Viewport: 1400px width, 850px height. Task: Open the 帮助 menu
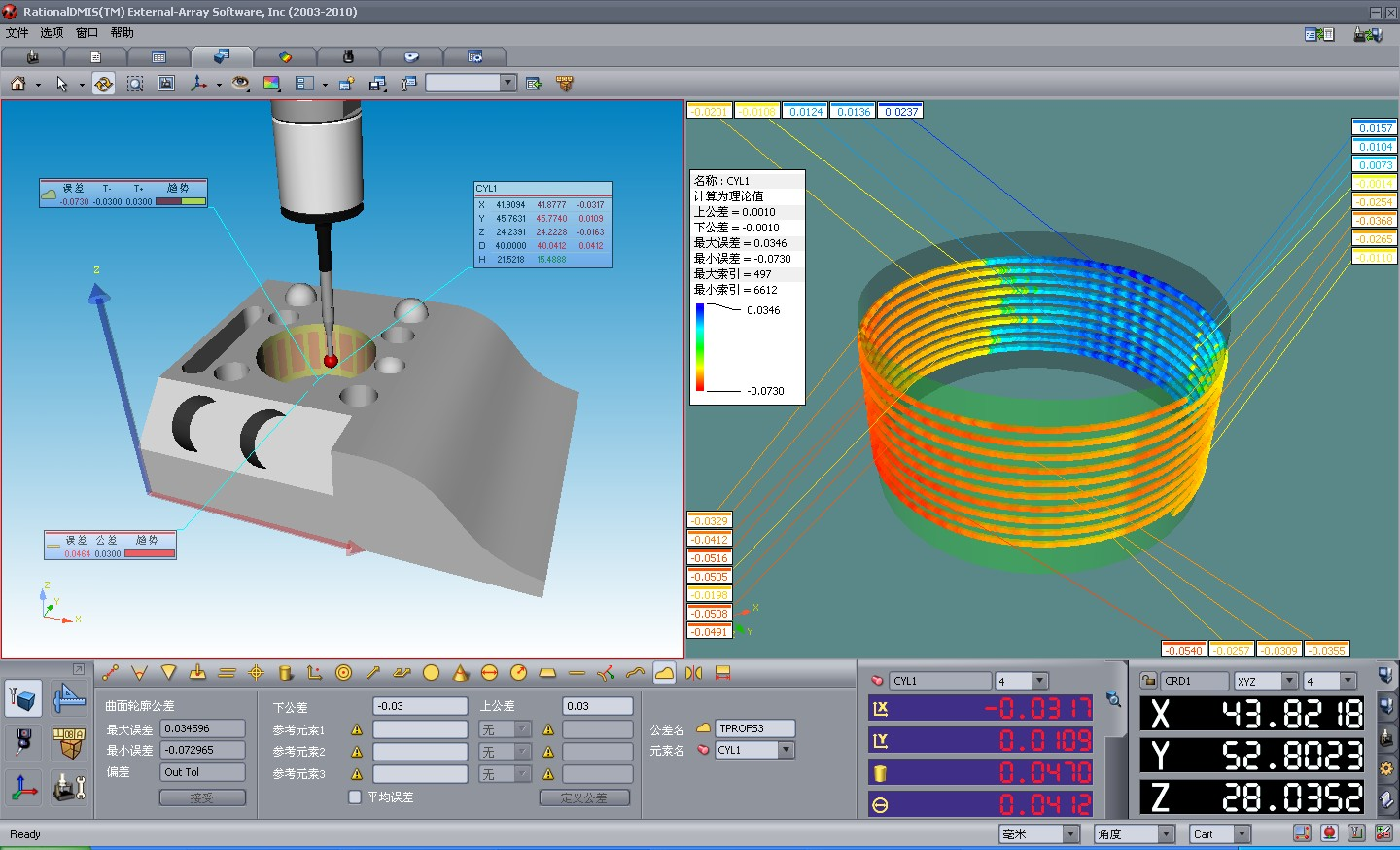(122, 32)
